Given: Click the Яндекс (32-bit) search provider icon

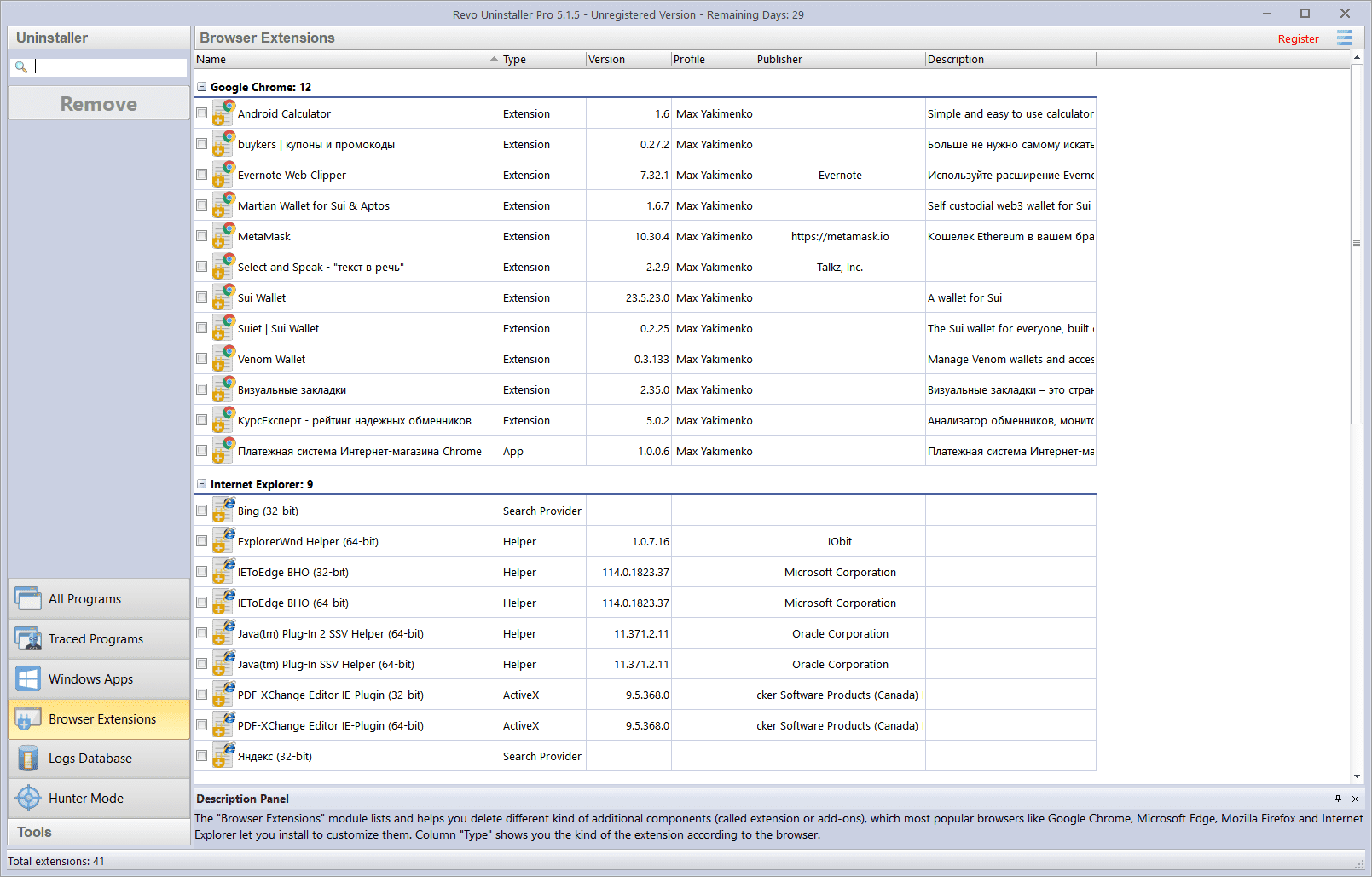Looking at the screenshot, I should pos(223,756).
